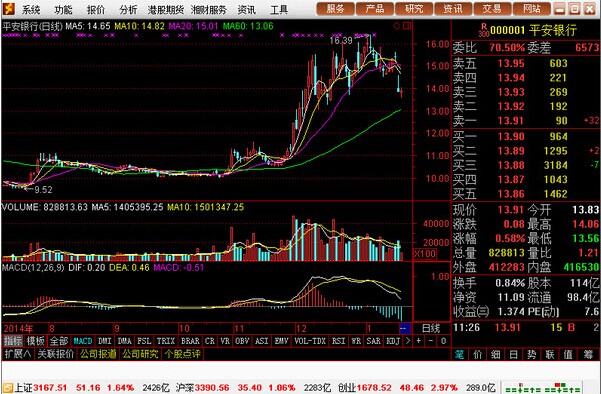This screenshot has width=601, height=394.
Task: Switch indicator to SAR
Action: 373,341
